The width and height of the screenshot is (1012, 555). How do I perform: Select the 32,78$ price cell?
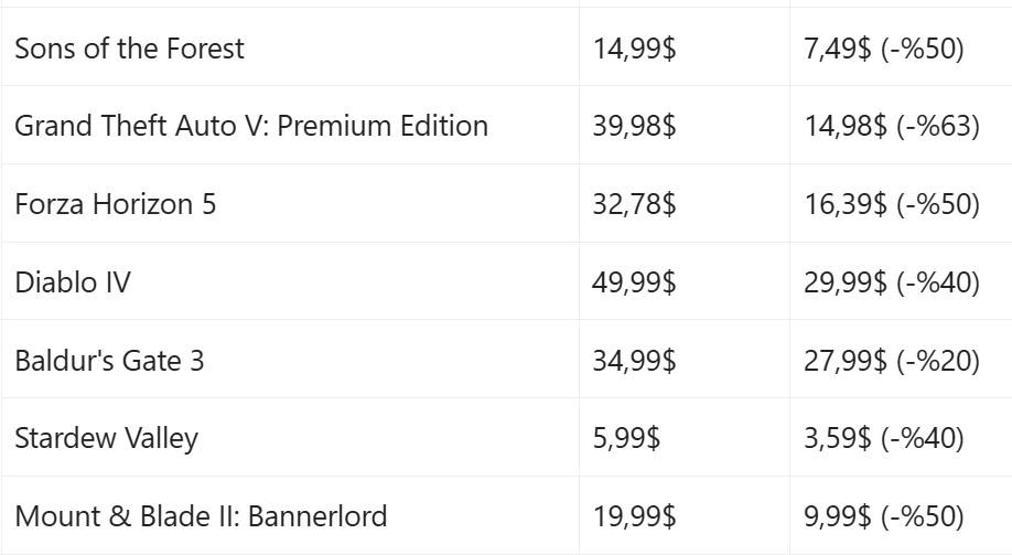(634, 204)
